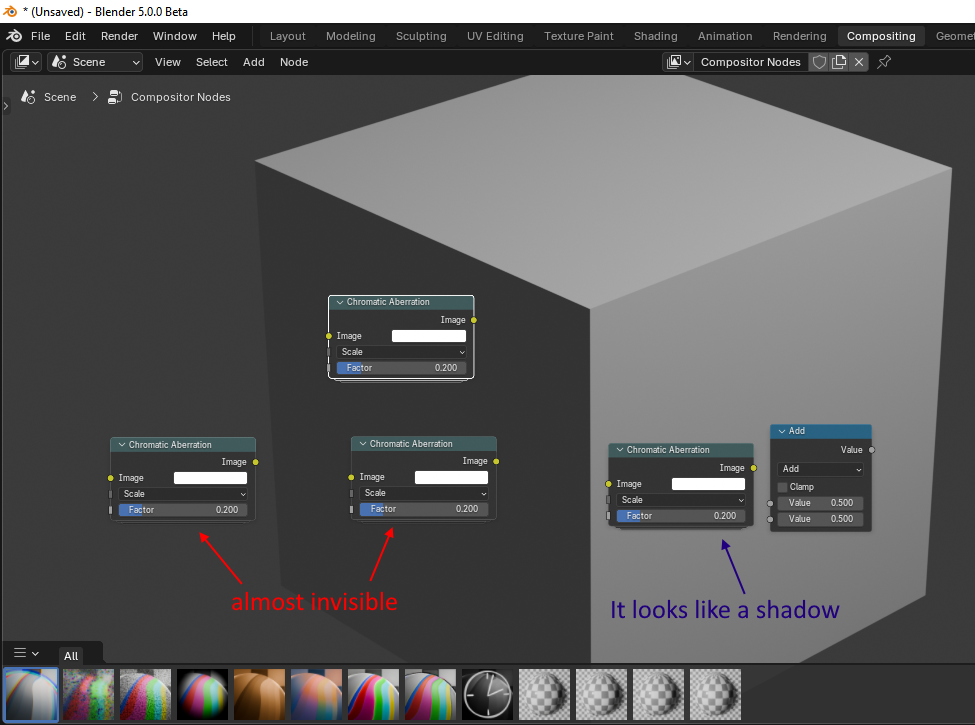
Task: Click Image output socket of Chromatic Aberration beside Add
Action: point(754,468)
